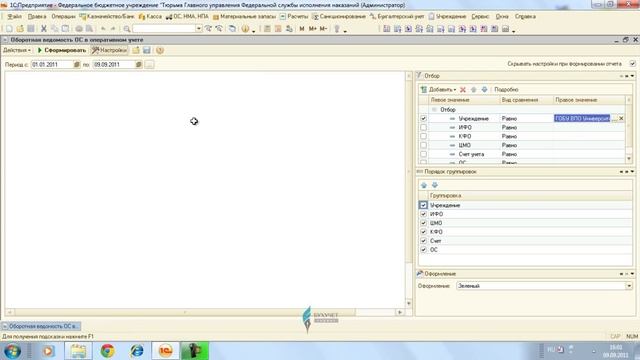Image resolution: width=640 pixels, height=360 pixels.
Task: Click the Cut scissors toolbar icon
Action: [44, 29]
